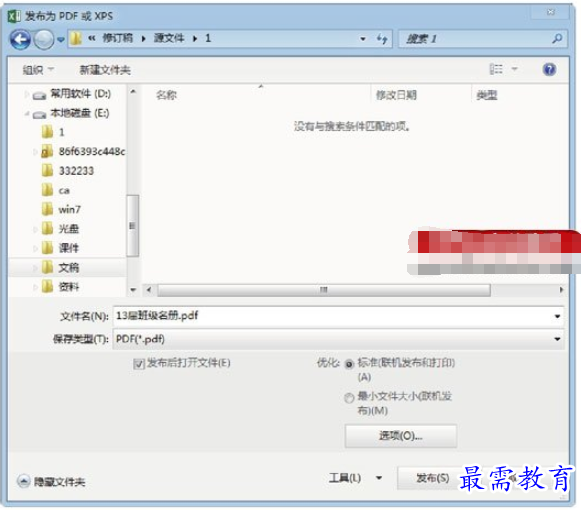Collapse the 本地磁盘 (E:) tree node
The width and height of the screenshot is (581, 510).
coord(27,113)
